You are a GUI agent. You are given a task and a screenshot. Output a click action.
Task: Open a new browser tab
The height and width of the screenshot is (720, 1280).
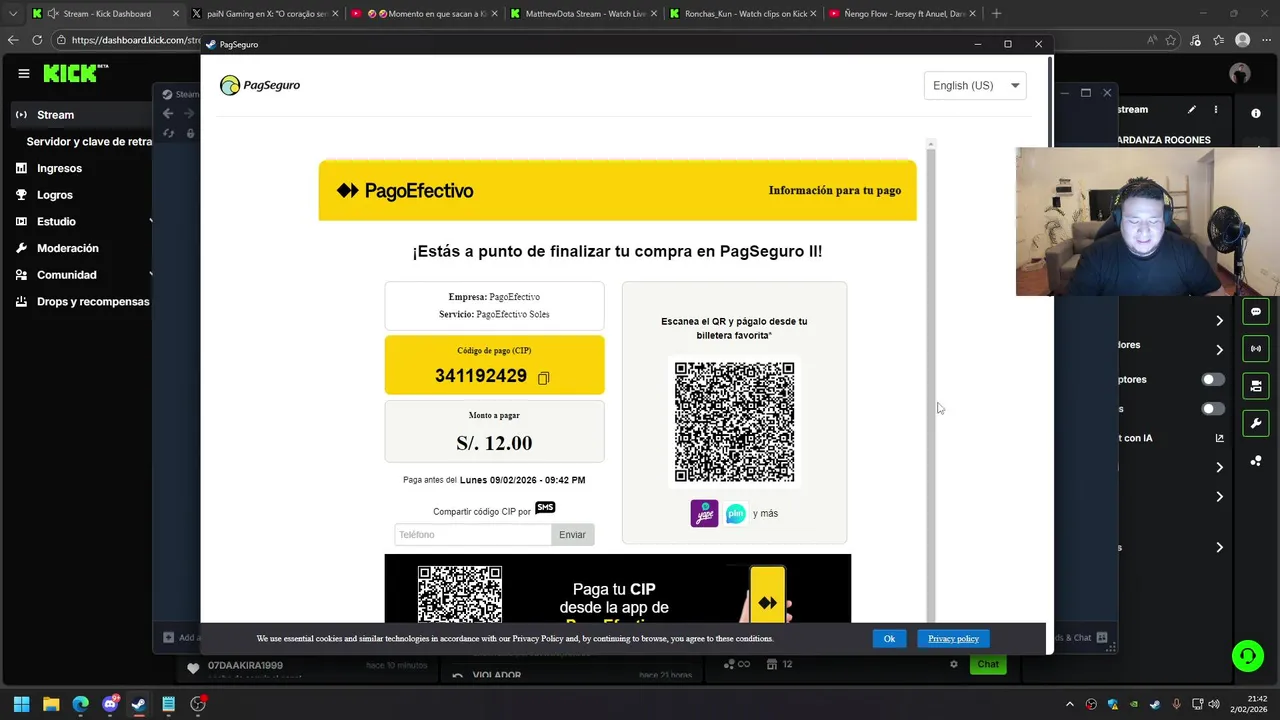pyautogui.click(x=996, y=14)
